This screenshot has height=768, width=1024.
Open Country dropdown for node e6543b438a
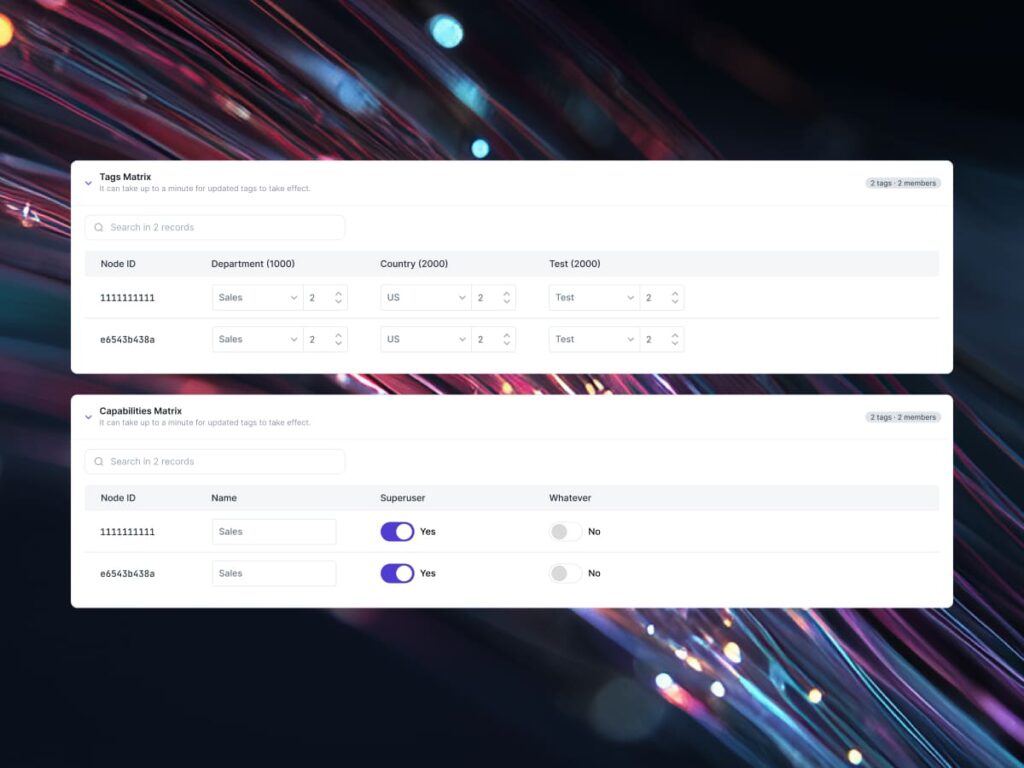[x=426, y=340]
